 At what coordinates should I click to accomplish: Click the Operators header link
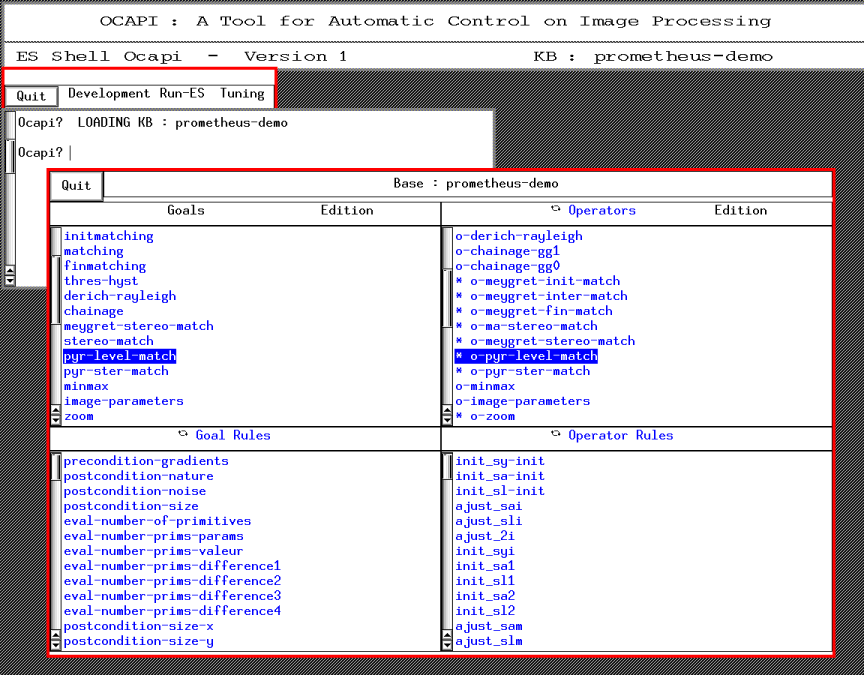pos(602,210)
